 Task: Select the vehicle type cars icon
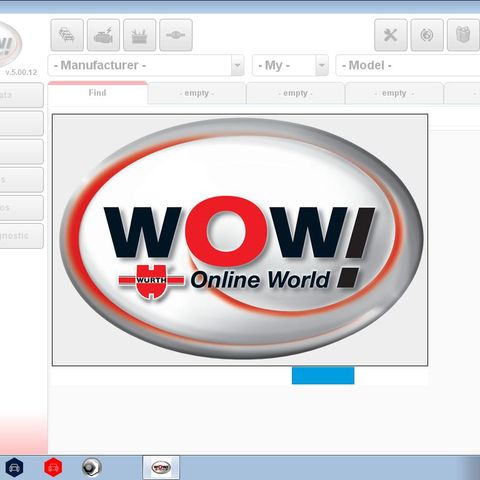pos(67,35)
